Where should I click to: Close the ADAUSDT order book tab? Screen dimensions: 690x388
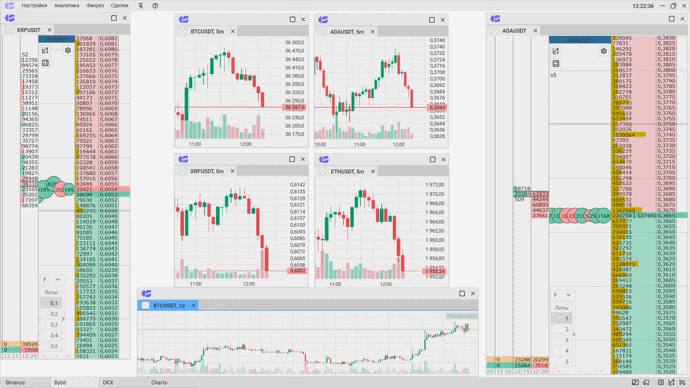pyautogui.click(x=535, y=31)
